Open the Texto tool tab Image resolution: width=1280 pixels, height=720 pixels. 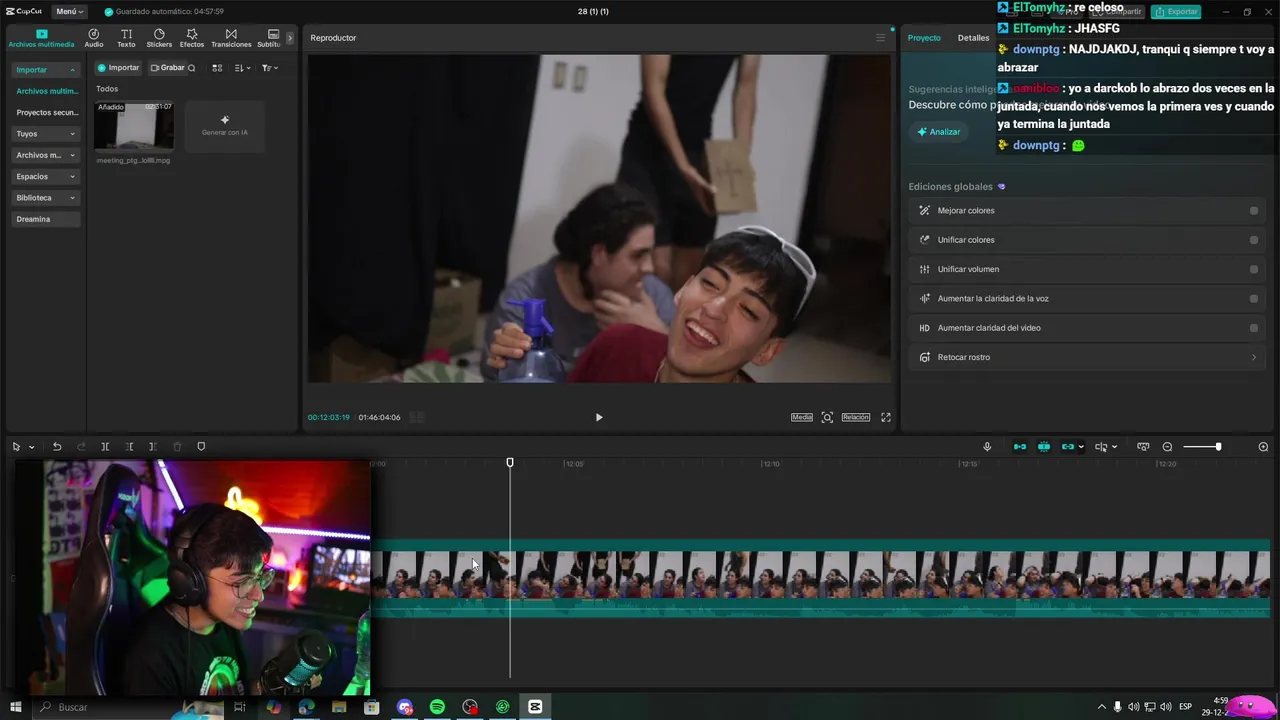(126, 38)
